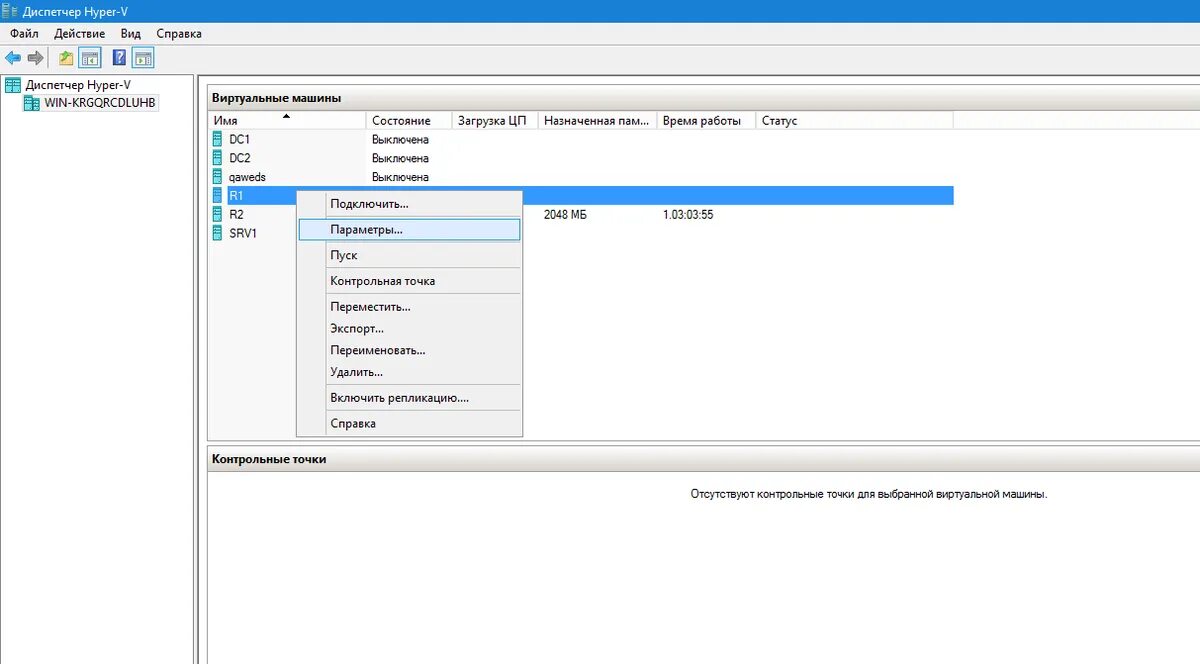Screen dimensions: 1200x664
Task: Click Выключена state of DC2
Action: [x=400, y=158]
